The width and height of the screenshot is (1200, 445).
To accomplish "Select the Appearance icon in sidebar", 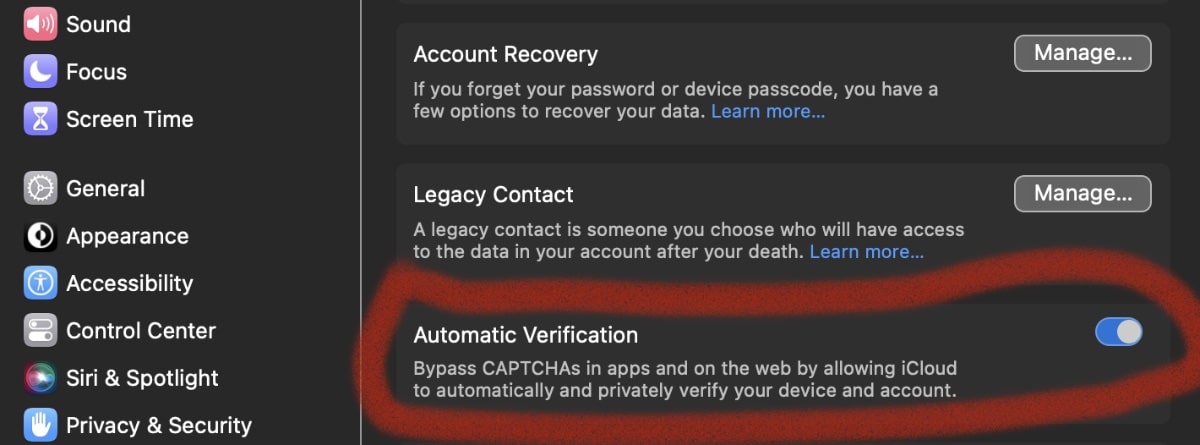I will point(40,236).
